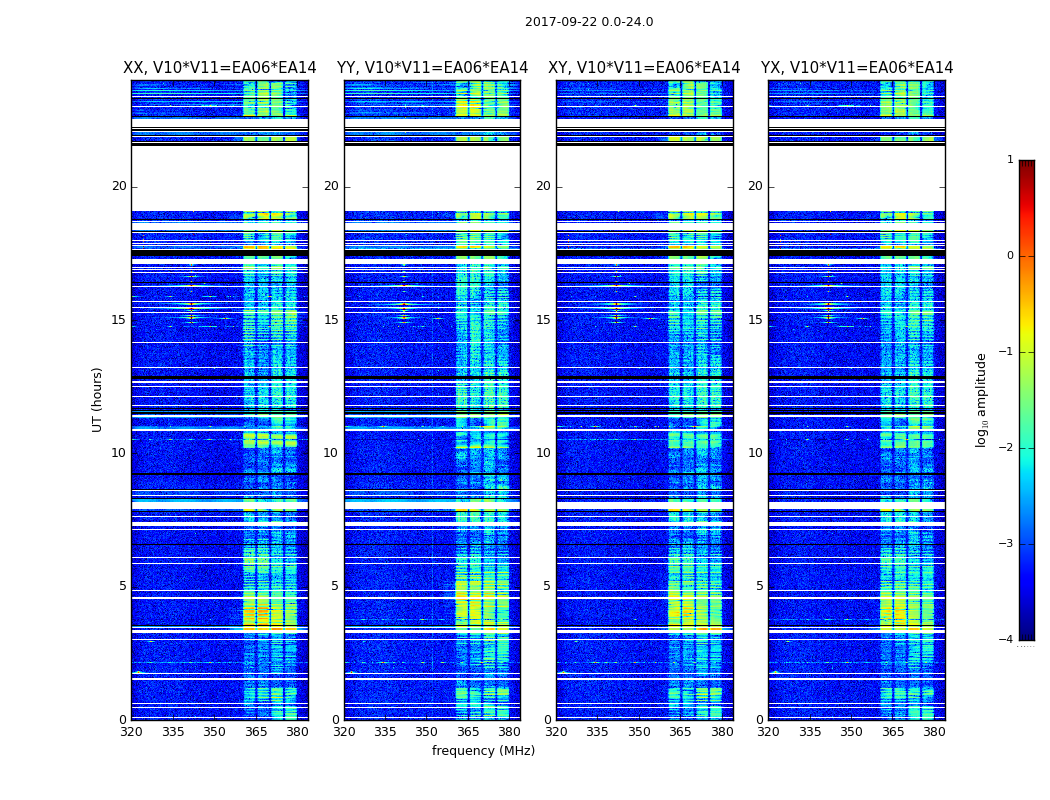The height and width of the screenshot is (800, 1050).
Task: Click the XY polarization panel title
Action: [x=644, y=68]
